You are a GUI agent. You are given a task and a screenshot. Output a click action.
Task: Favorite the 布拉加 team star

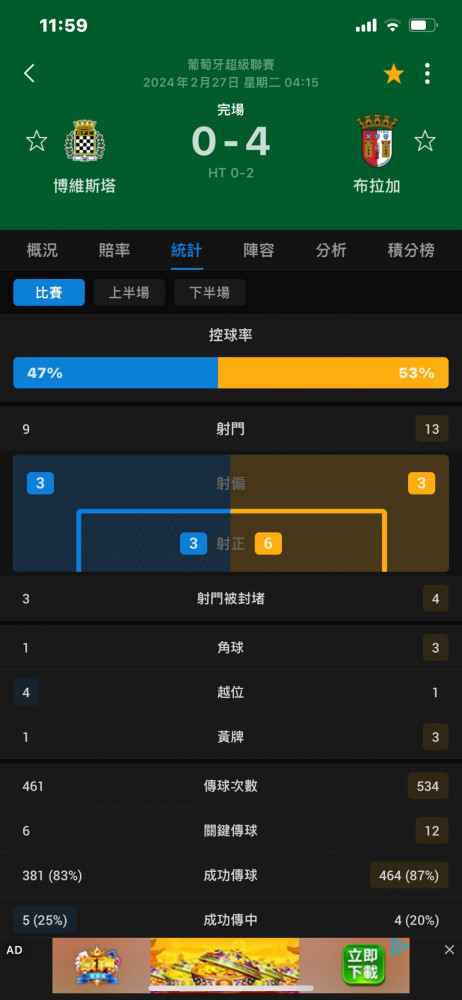pyautogui.click(x=425, y=140)
